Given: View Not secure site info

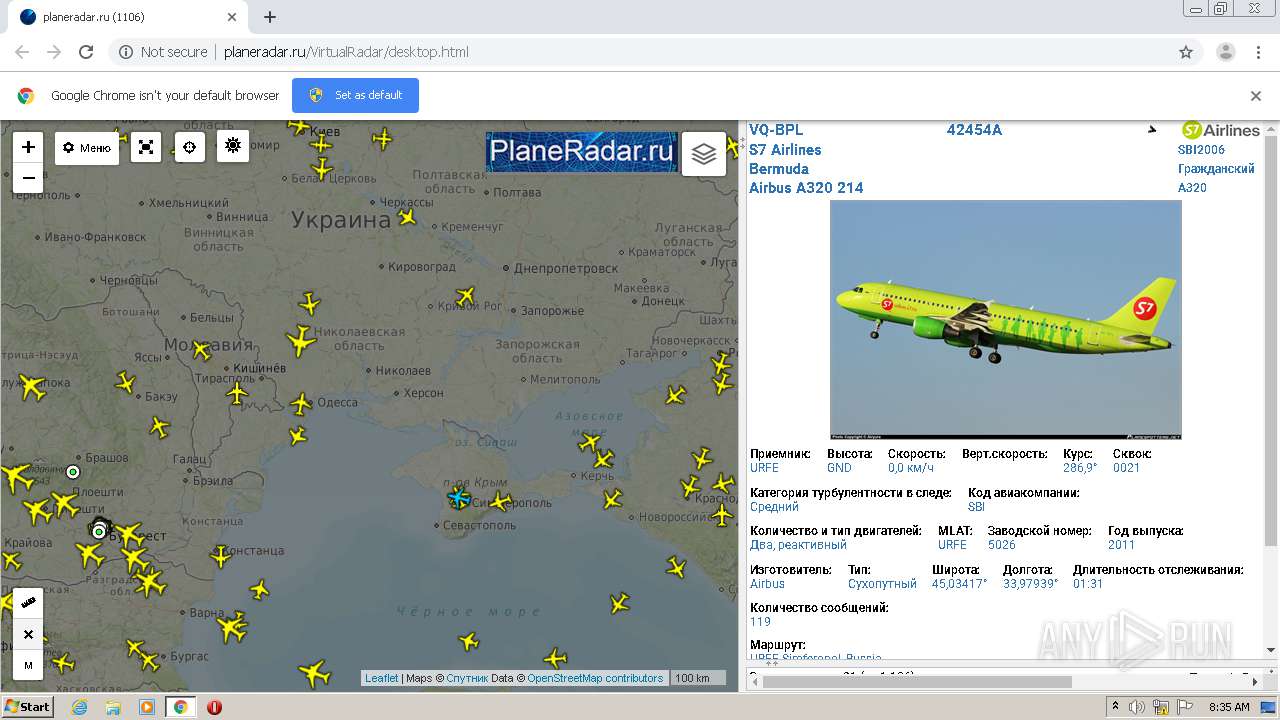Looking at the screenshot, I should coord(163,52).
